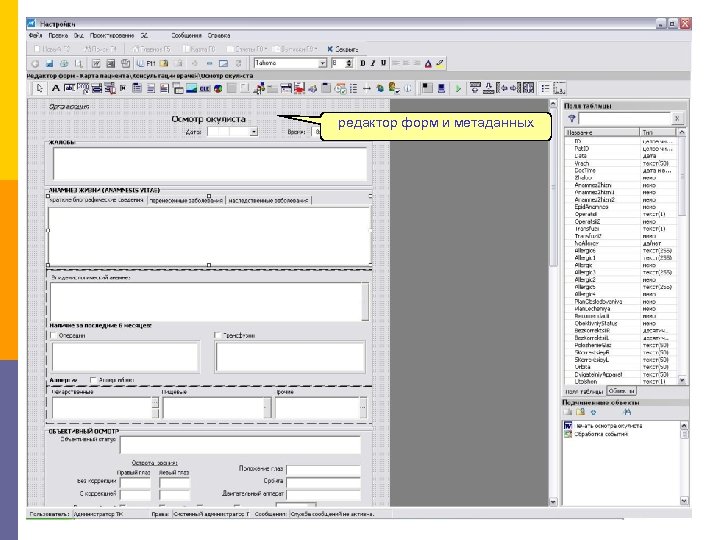720x540 pixels.
Task: Click the Положение глаз input field
Action: pyautogui.click(x=323, y=469)
